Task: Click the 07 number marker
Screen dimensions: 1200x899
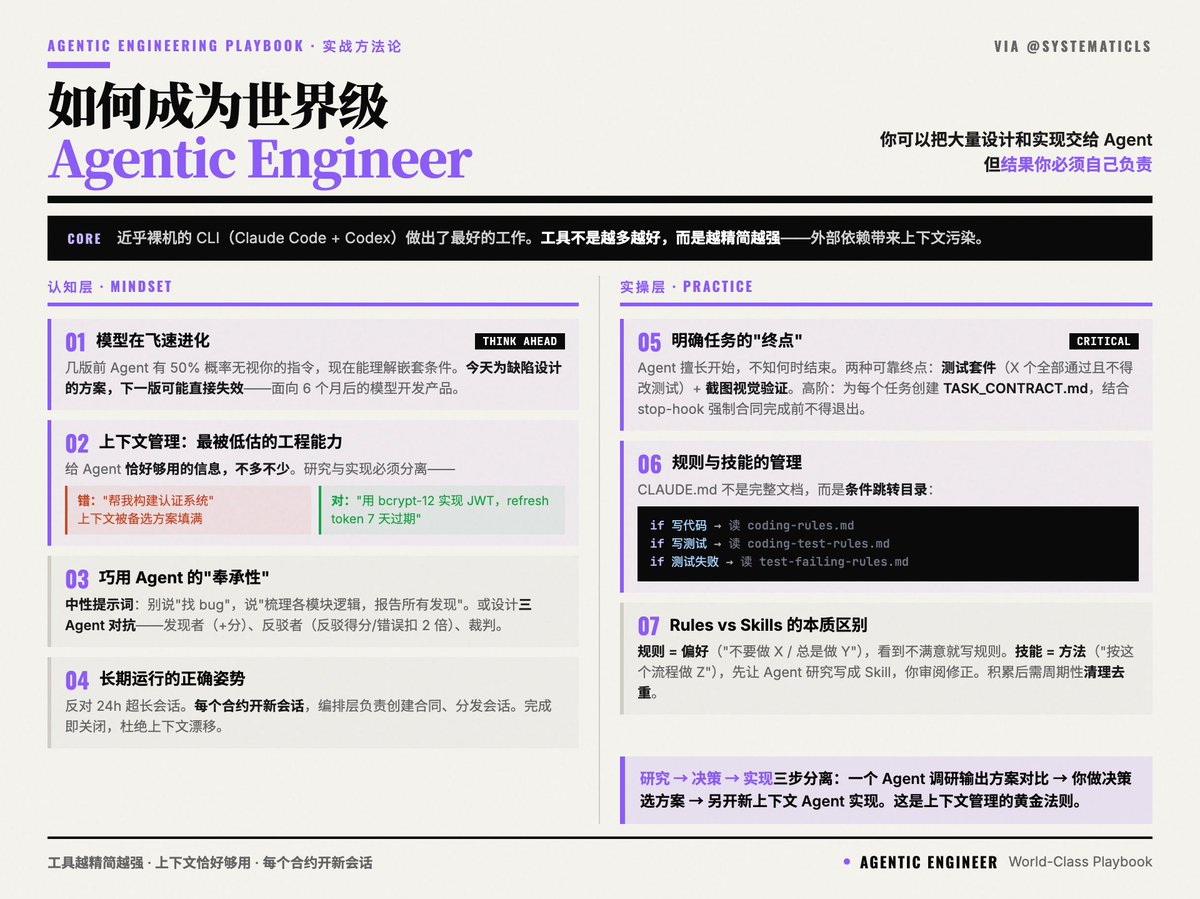Action: pyautogui.click(x=649, y=626)
